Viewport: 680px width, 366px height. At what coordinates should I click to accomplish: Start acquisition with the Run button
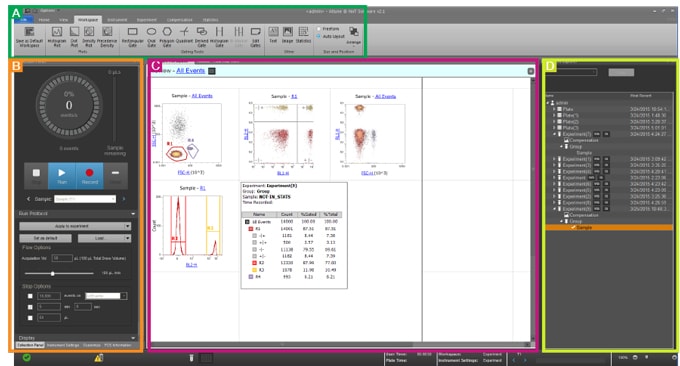tap(62, 176)
